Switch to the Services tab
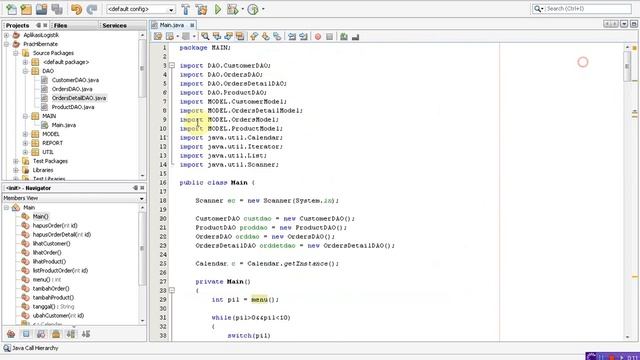 pyautogui.click(x=114, y=25)
